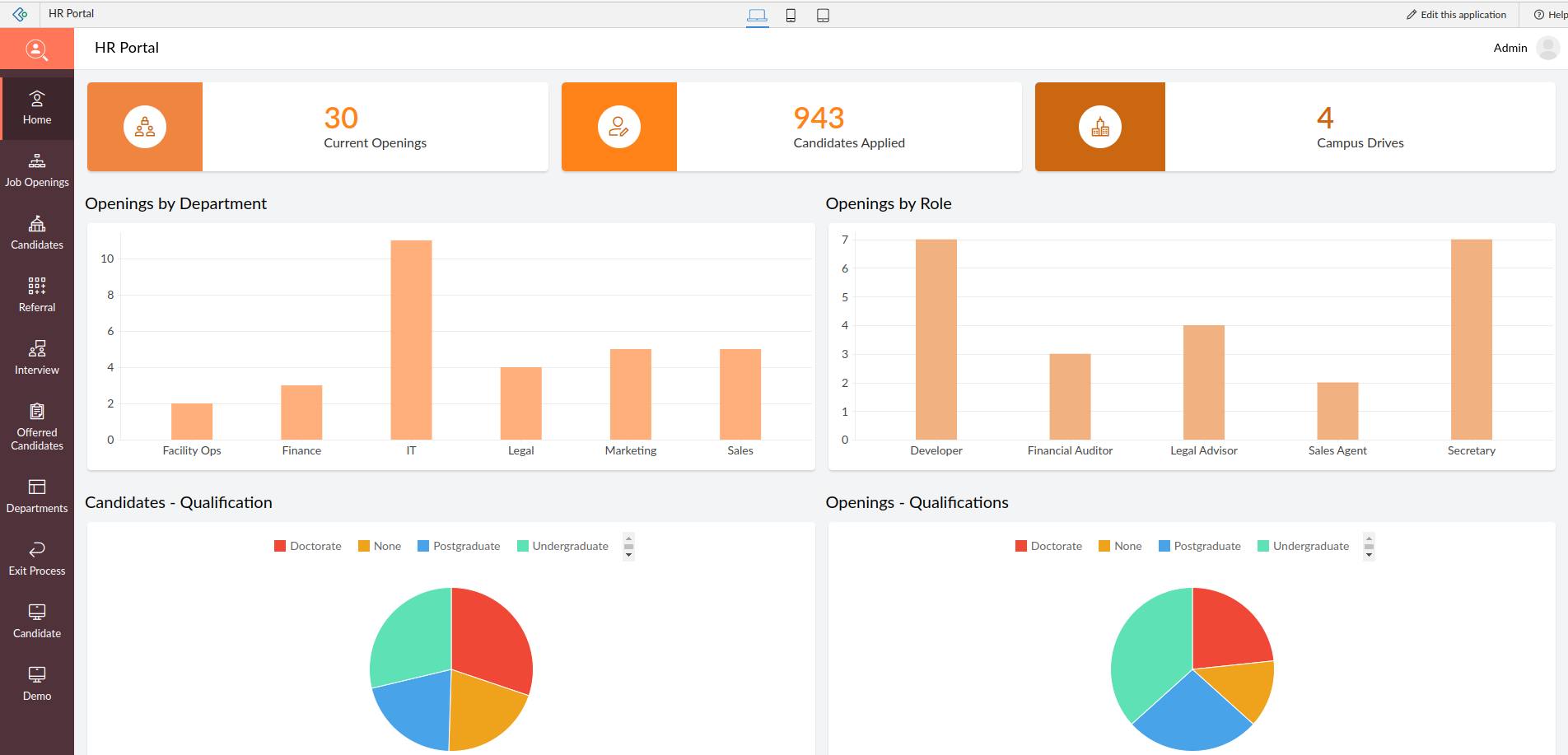
Task: Open the Demo section
Action: point(36,682)
